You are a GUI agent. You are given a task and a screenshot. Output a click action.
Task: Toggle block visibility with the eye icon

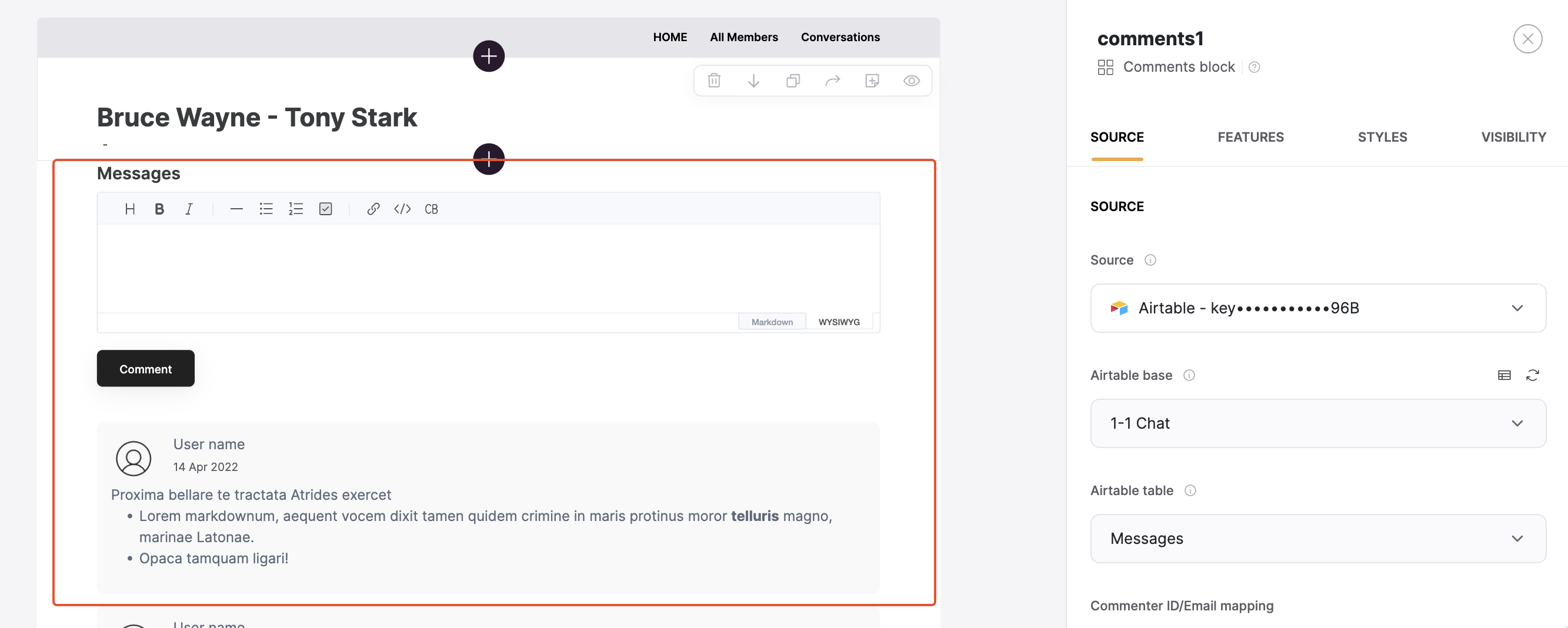pyautogui.click(x=911, y=81)
